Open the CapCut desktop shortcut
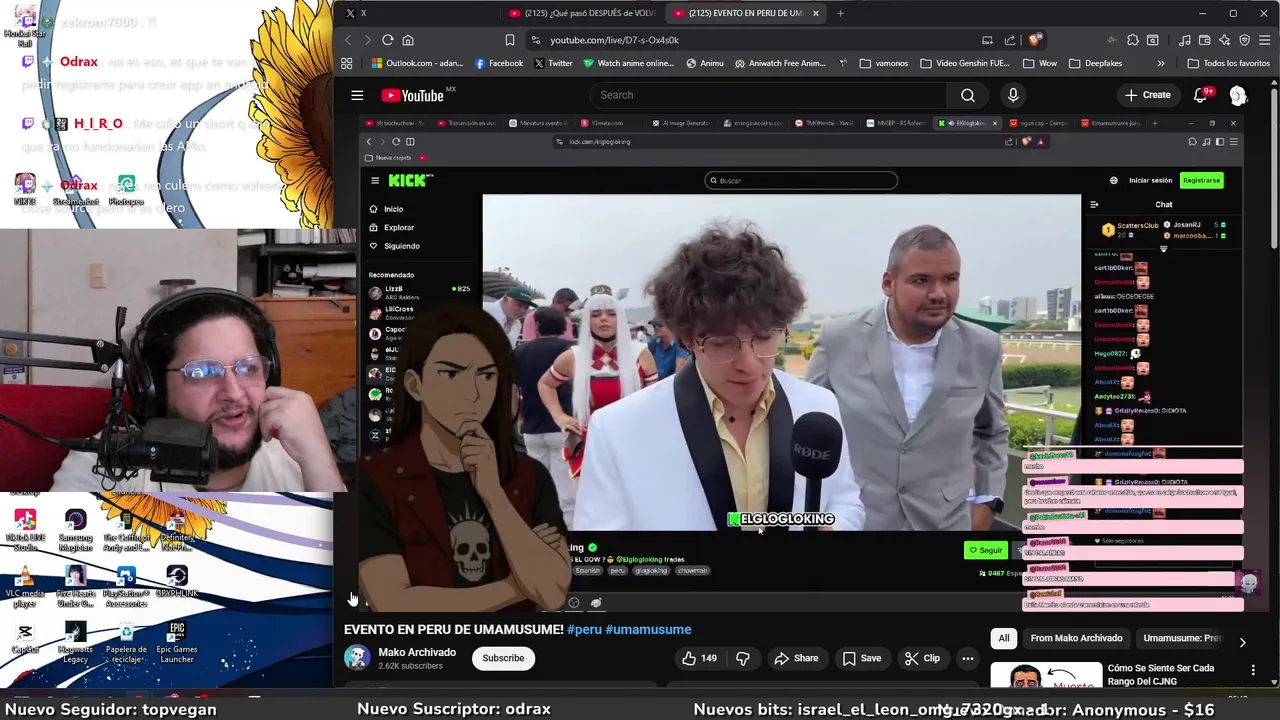This screenshot has height=720, width=1280. [25, 638]
